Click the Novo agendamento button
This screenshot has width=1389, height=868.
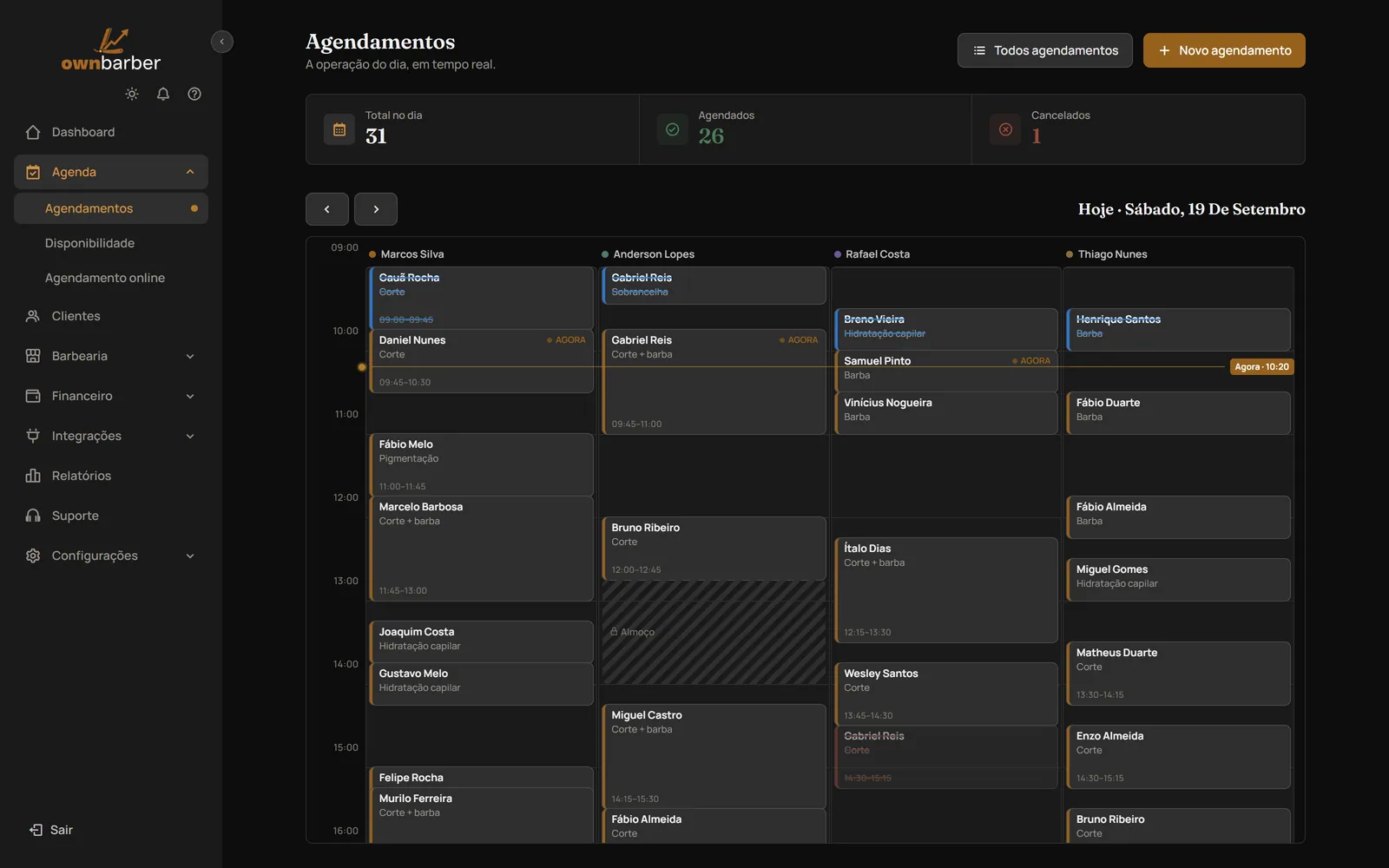click(x=1224, y=50)
